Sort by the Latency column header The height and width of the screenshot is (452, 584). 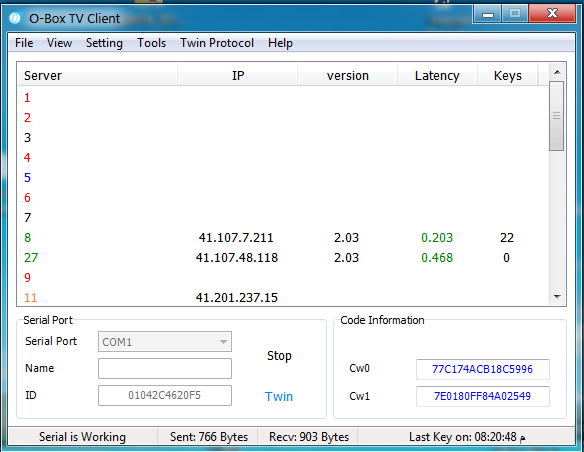coord(437,76)
